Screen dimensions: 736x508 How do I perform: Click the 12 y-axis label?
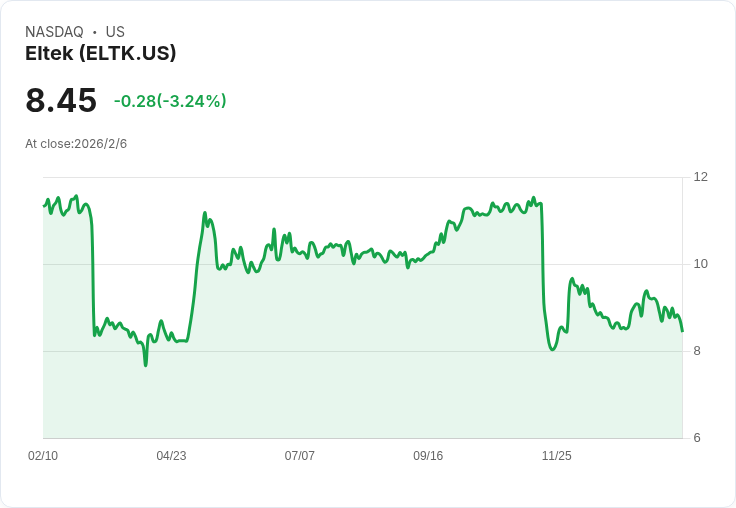click(x=700, y=177)
